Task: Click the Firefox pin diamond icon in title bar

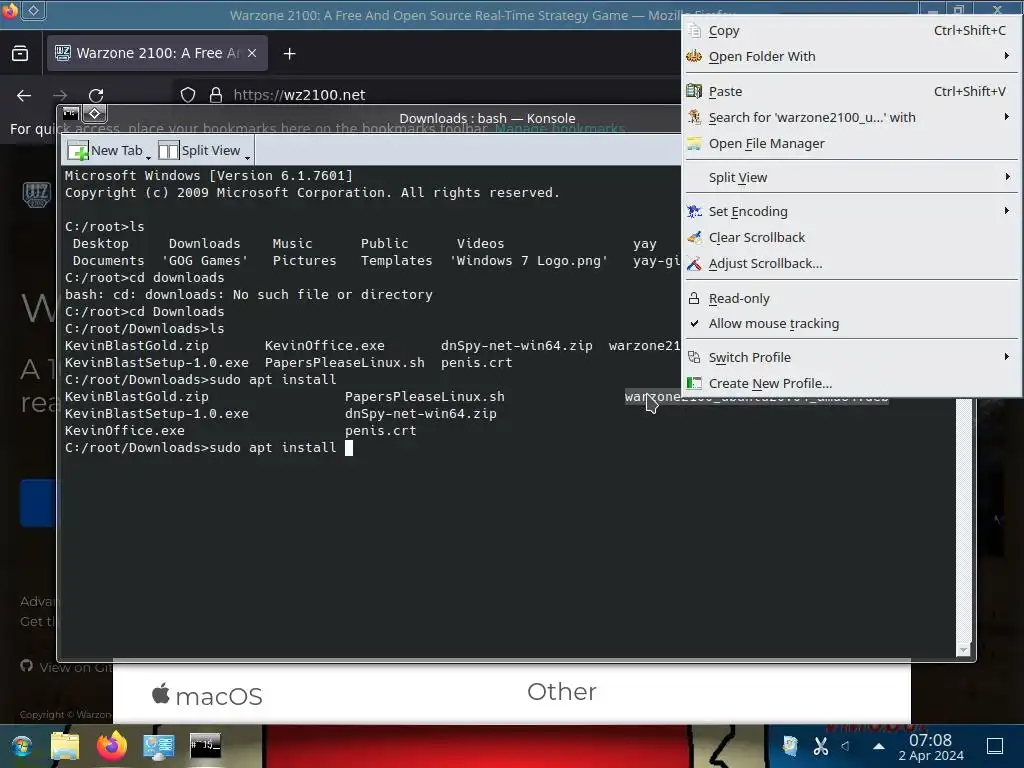Action: point(33,10)
